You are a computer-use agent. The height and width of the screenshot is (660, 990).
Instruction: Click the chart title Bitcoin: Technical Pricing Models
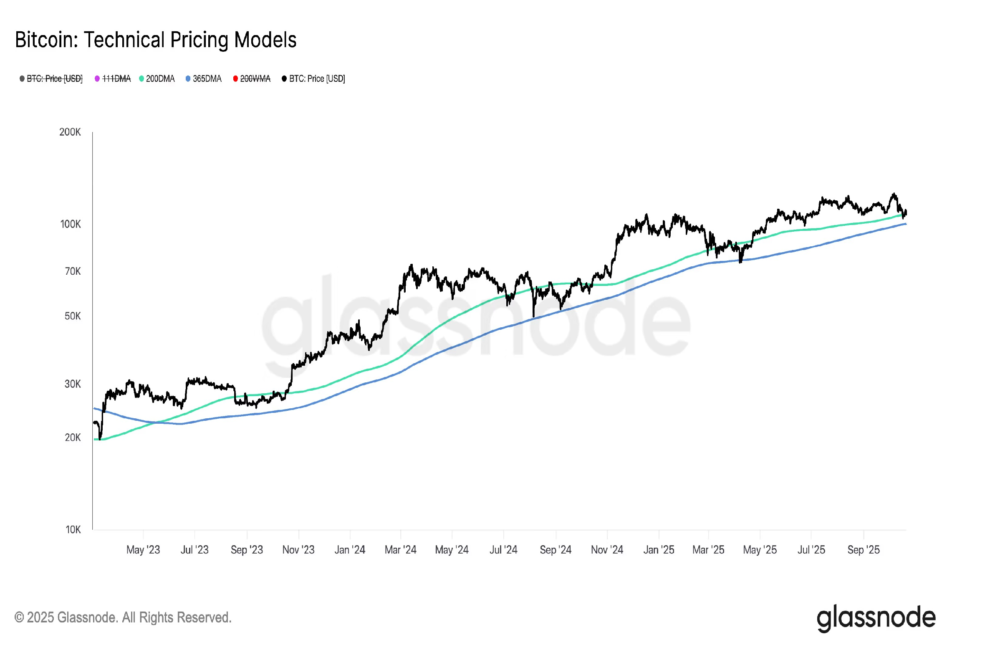[155, 41]
